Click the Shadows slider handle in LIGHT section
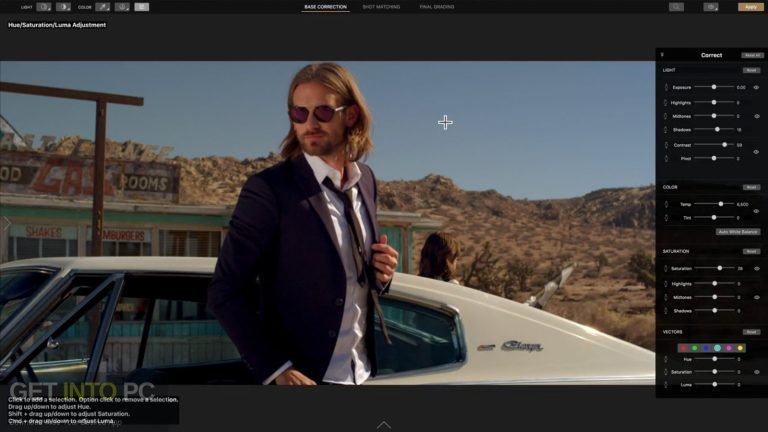768x432 pixels. pyautogui.click(x=717, y=129)
